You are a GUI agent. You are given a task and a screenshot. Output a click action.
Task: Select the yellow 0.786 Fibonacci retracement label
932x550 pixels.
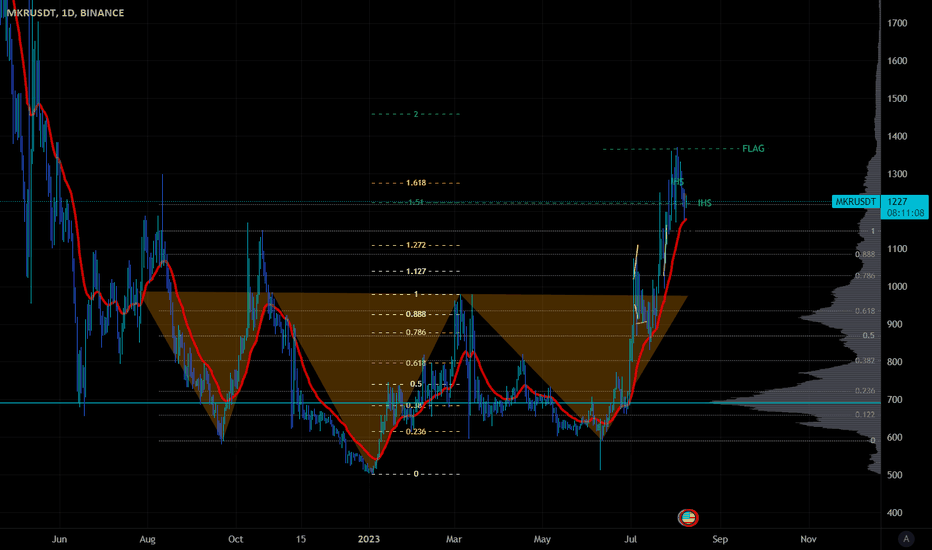pos(416,332)
